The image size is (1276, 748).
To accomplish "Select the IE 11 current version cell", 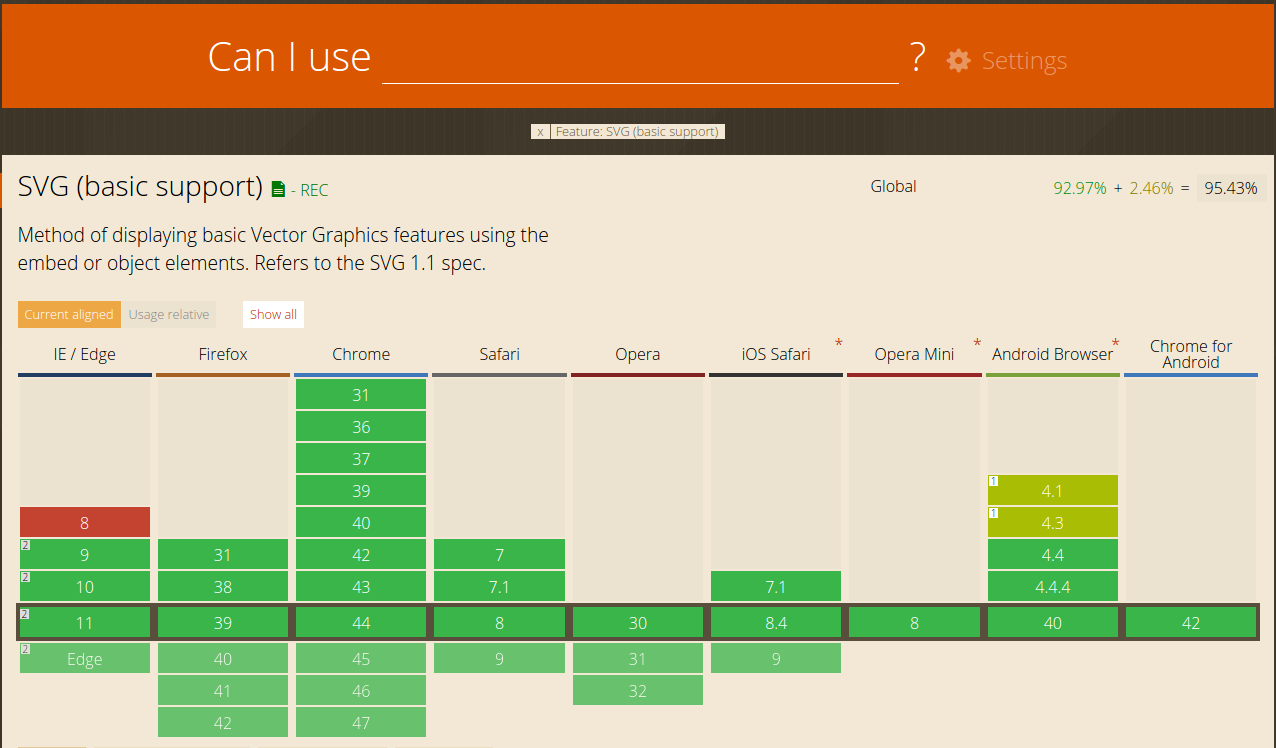I will (x=85, y=622).
